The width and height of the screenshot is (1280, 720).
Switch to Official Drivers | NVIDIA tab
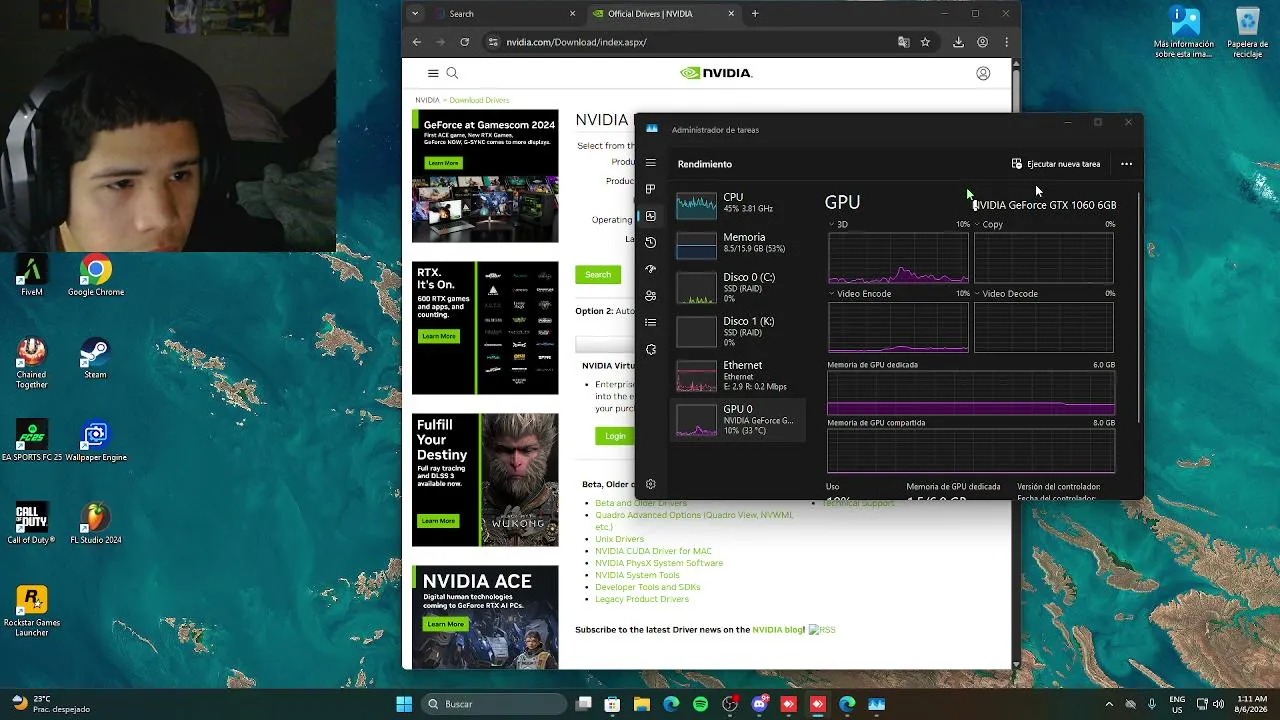click(662, 14)
